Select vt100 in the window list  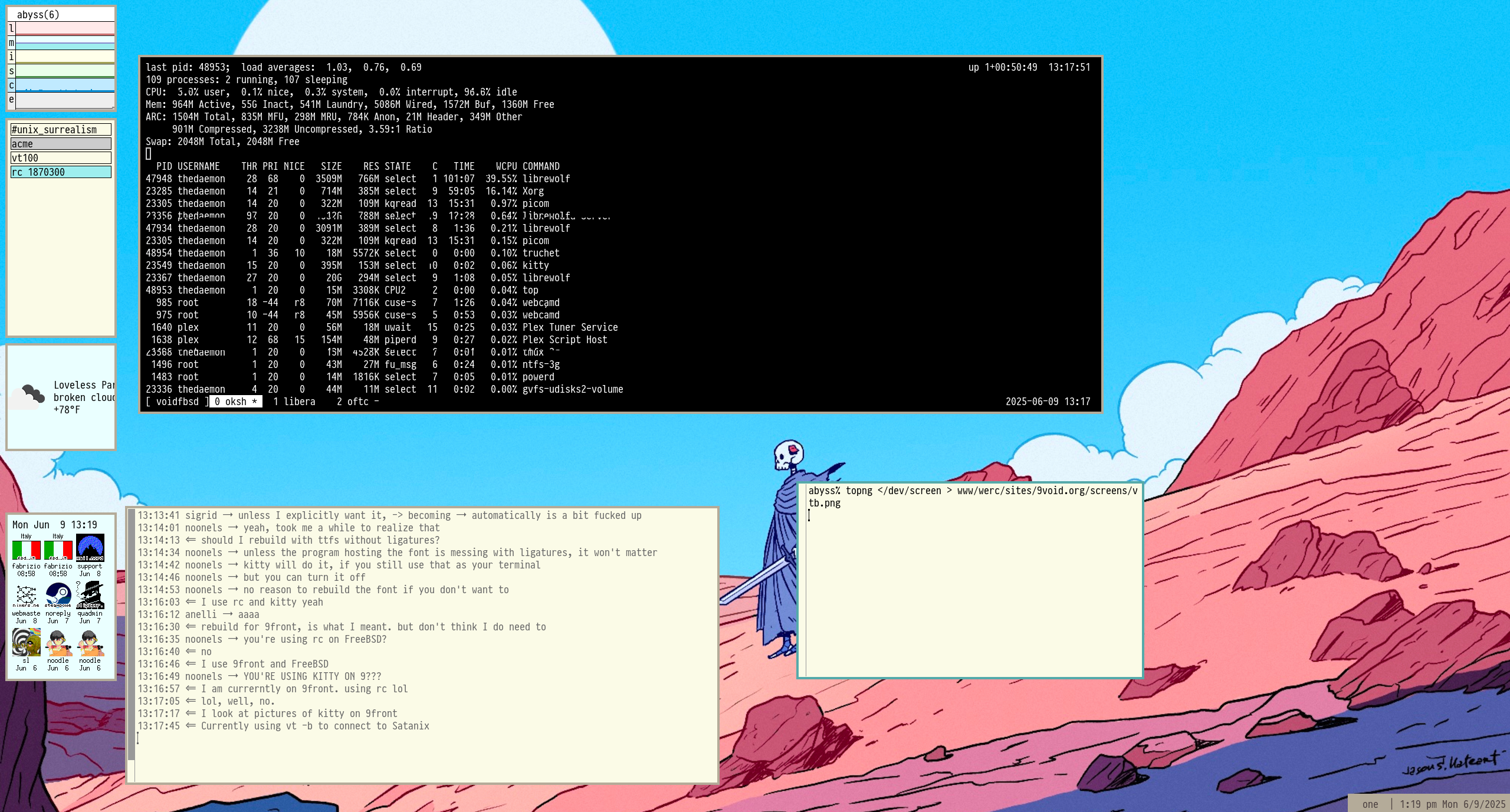61,158
